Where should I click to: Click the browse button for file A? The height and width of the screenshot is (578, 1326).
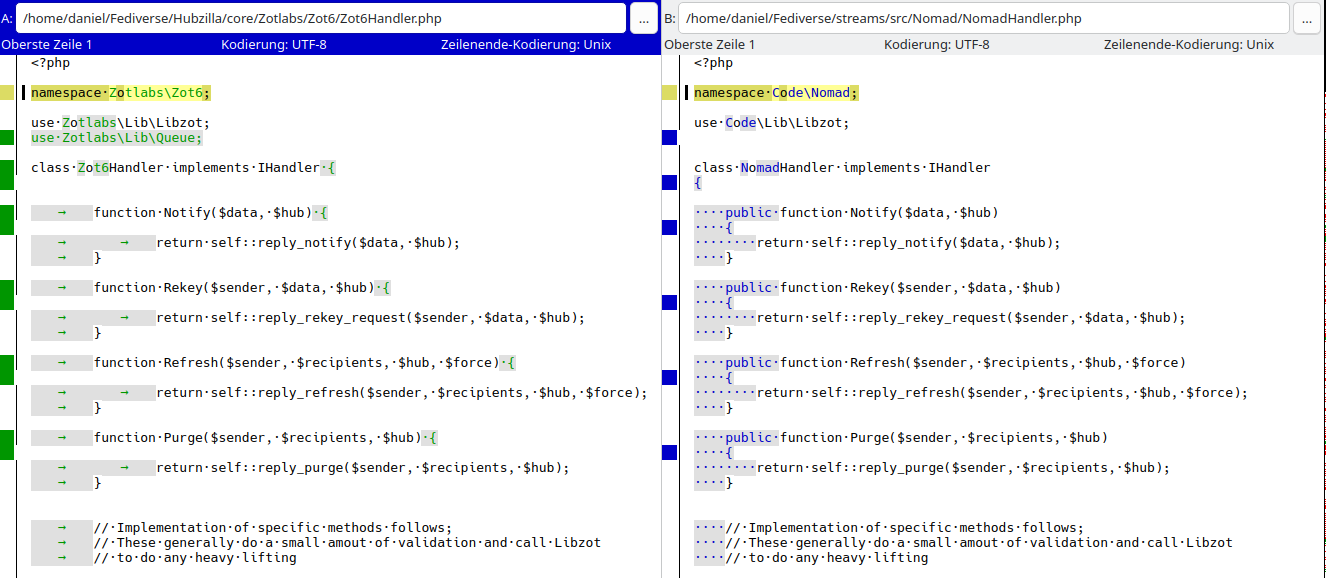click(643, 18)
